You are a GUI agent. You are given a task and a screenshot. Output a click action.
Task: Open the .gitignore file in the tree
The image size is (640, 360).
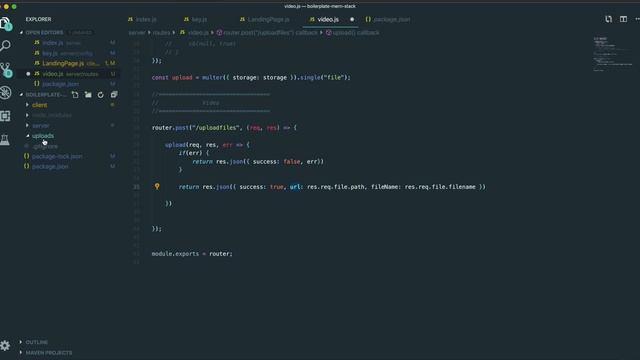pos(45,146)
